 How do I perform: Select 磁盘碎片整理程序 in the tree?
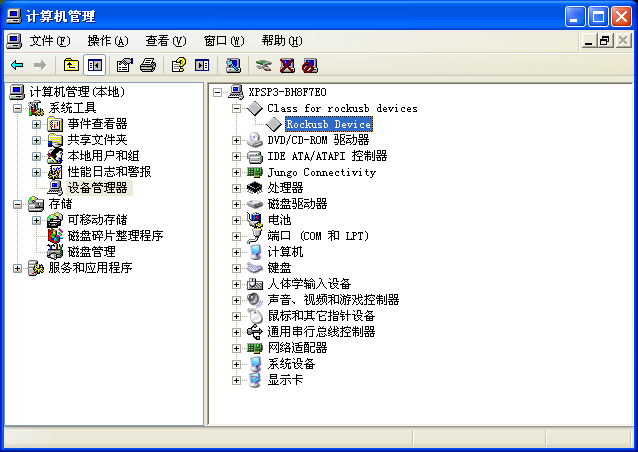(116, 236)
